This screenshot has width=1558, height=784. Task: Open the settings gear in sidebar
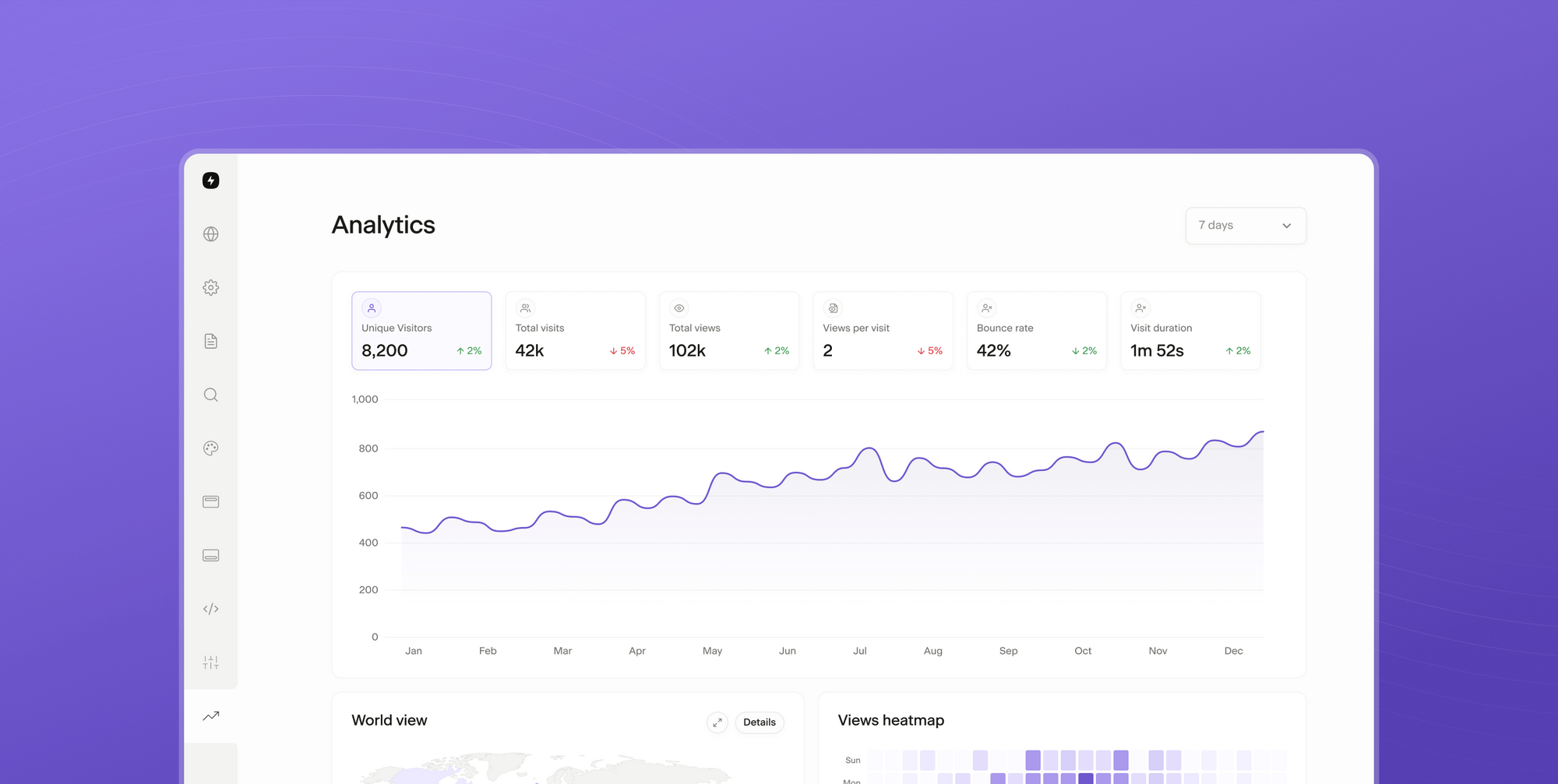tap(210, 287)
